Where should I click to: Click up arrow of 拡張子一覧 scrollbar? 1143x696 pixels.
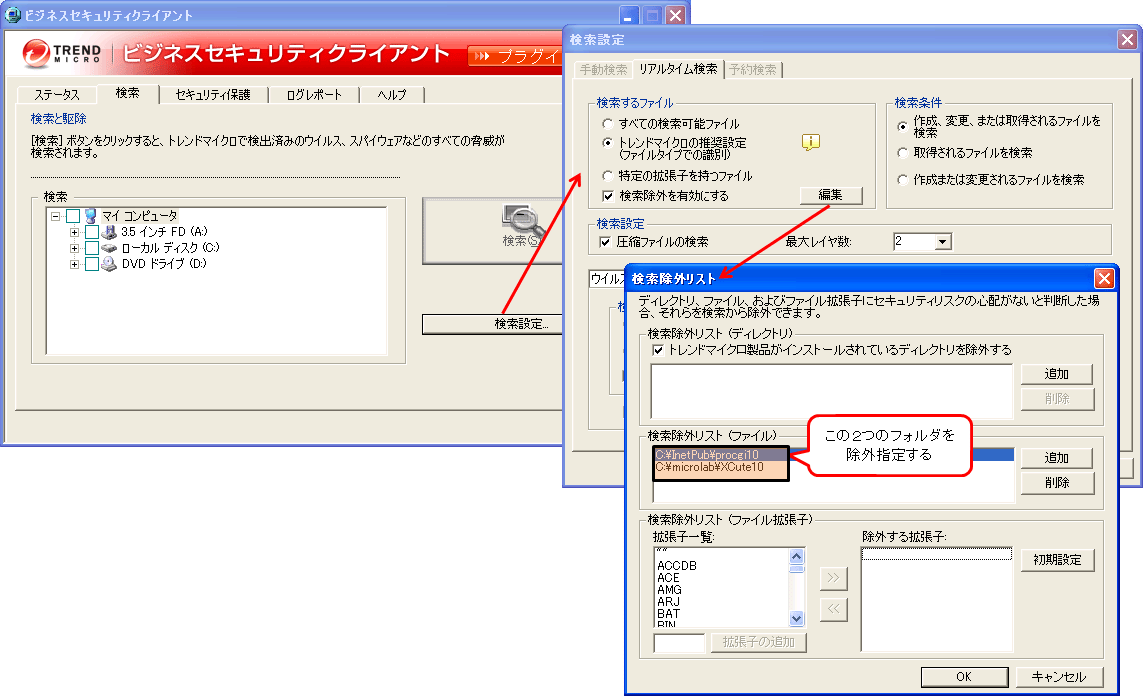797,556
